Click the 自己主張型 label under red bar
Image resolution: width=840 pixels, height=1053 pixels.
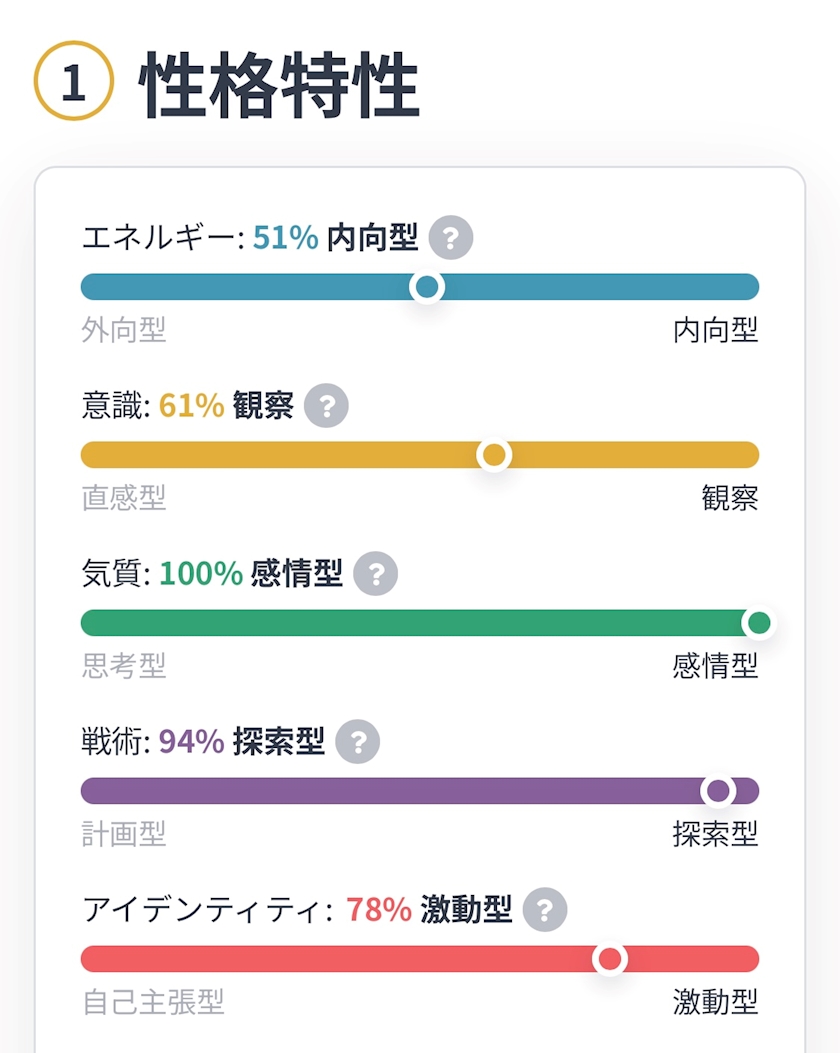click(153, 1002)
